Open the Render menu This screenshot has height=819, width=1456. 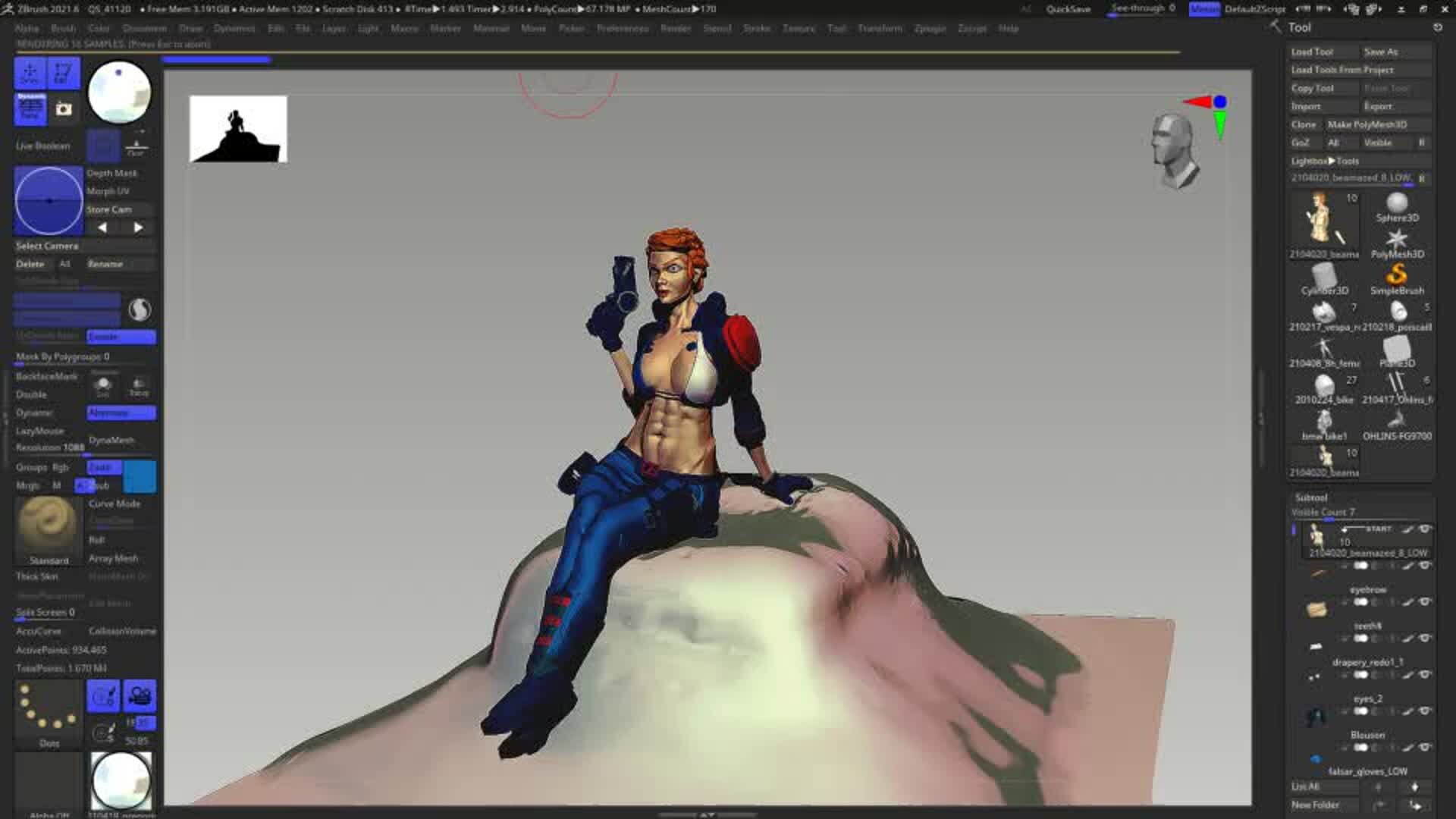pos(676,28)
